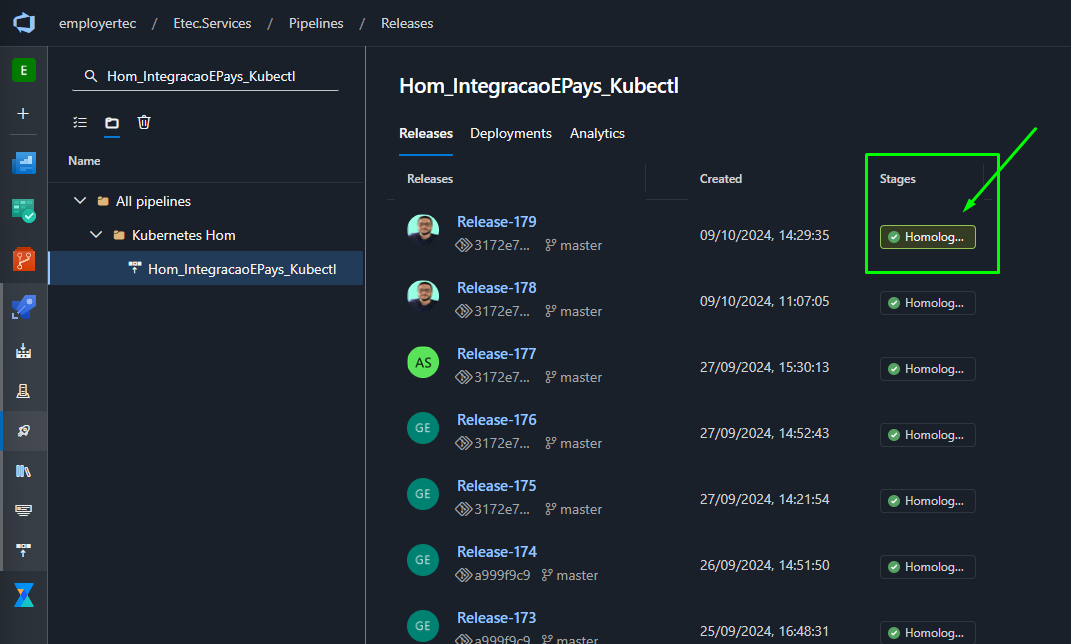Screen dimensions: 1071x644
Task: Click the trash icon for deleted pipelines
Action: [x=143, y=122]
